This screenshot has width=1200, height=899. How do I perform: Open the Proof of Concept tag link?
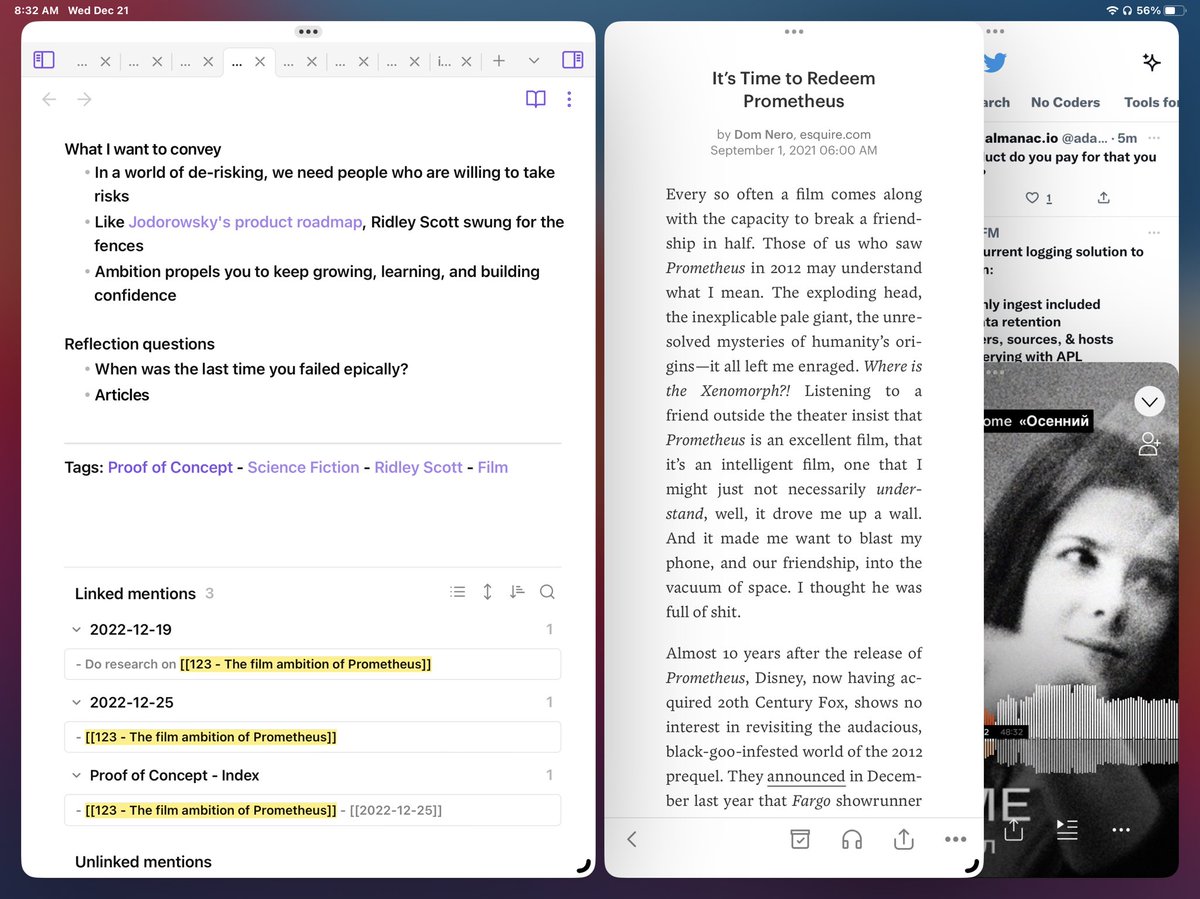(170, 467)
